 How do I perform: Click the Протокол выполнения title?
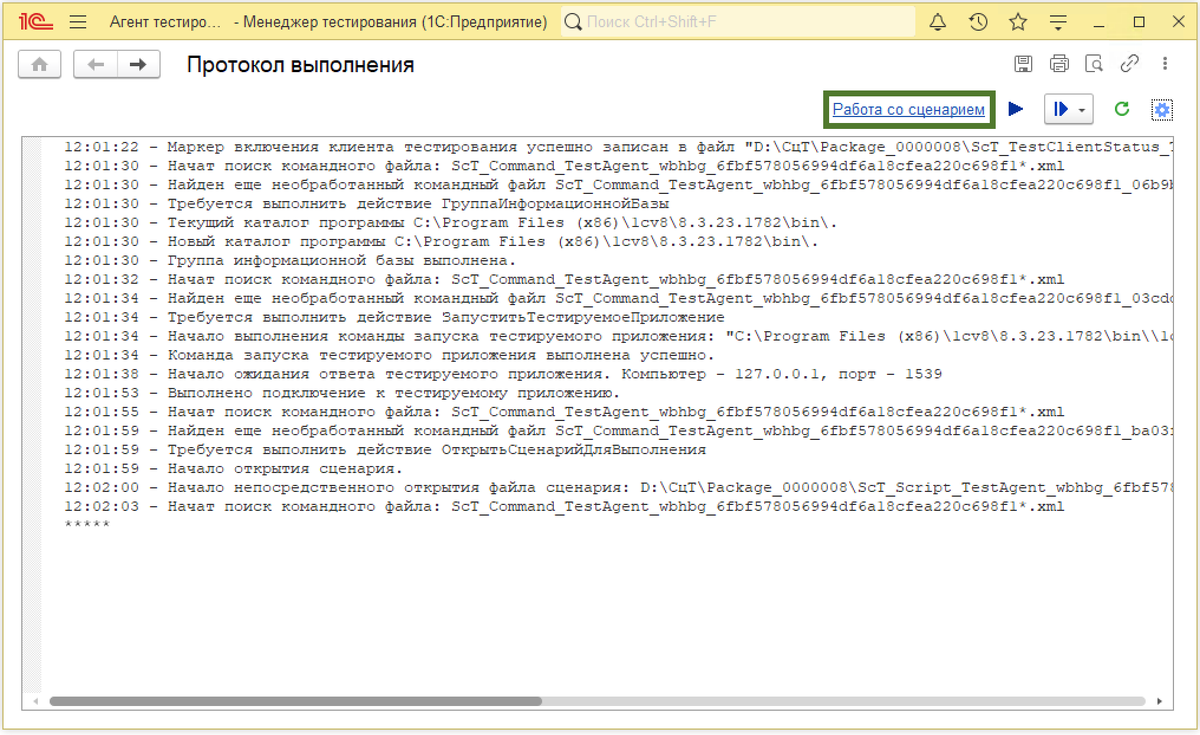point(301,65)
